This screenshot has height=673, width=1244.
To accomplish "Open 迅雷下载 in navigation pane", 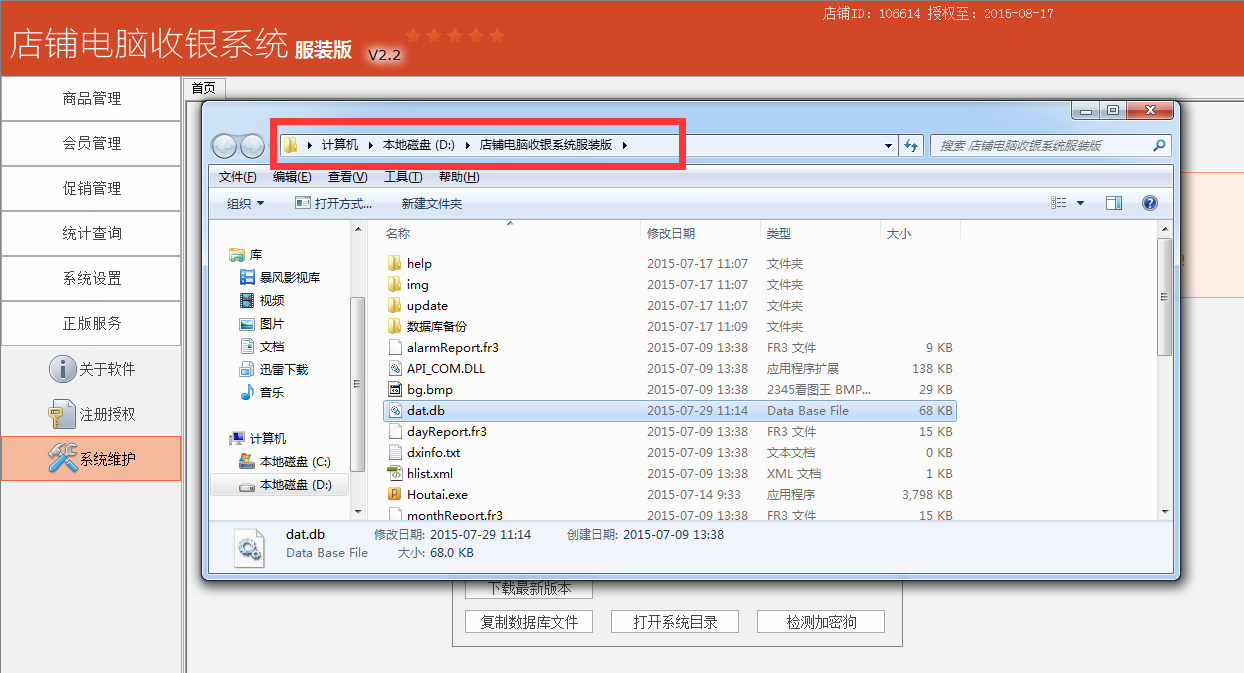I will pos(274,369).
